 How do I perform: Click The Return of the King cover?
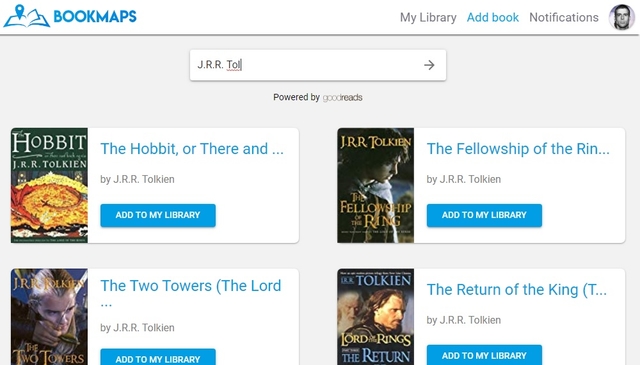click(x=376, y=317)
